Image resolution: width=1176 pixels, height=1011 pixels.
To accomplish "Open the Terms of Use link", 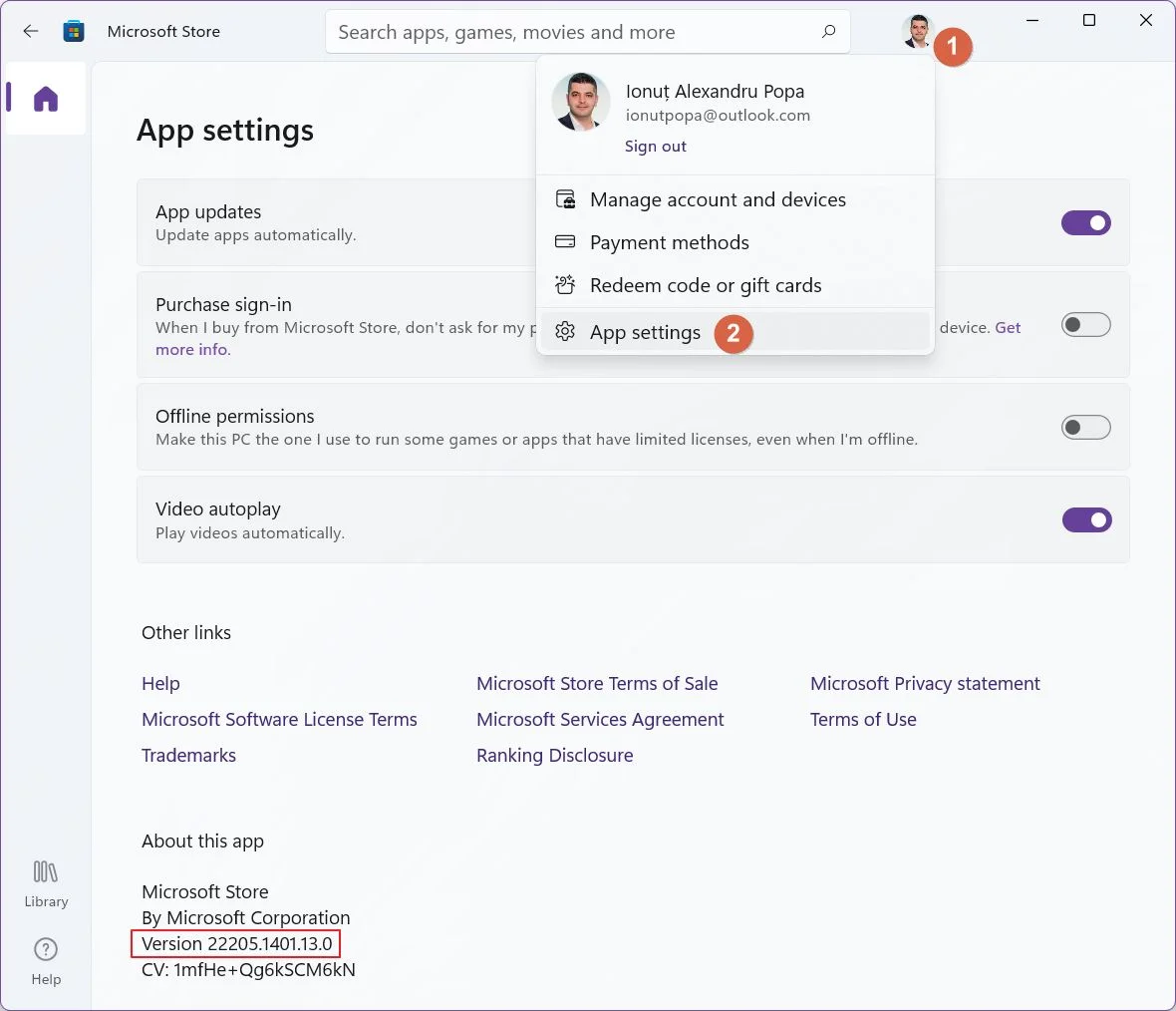I will (863, 720).
